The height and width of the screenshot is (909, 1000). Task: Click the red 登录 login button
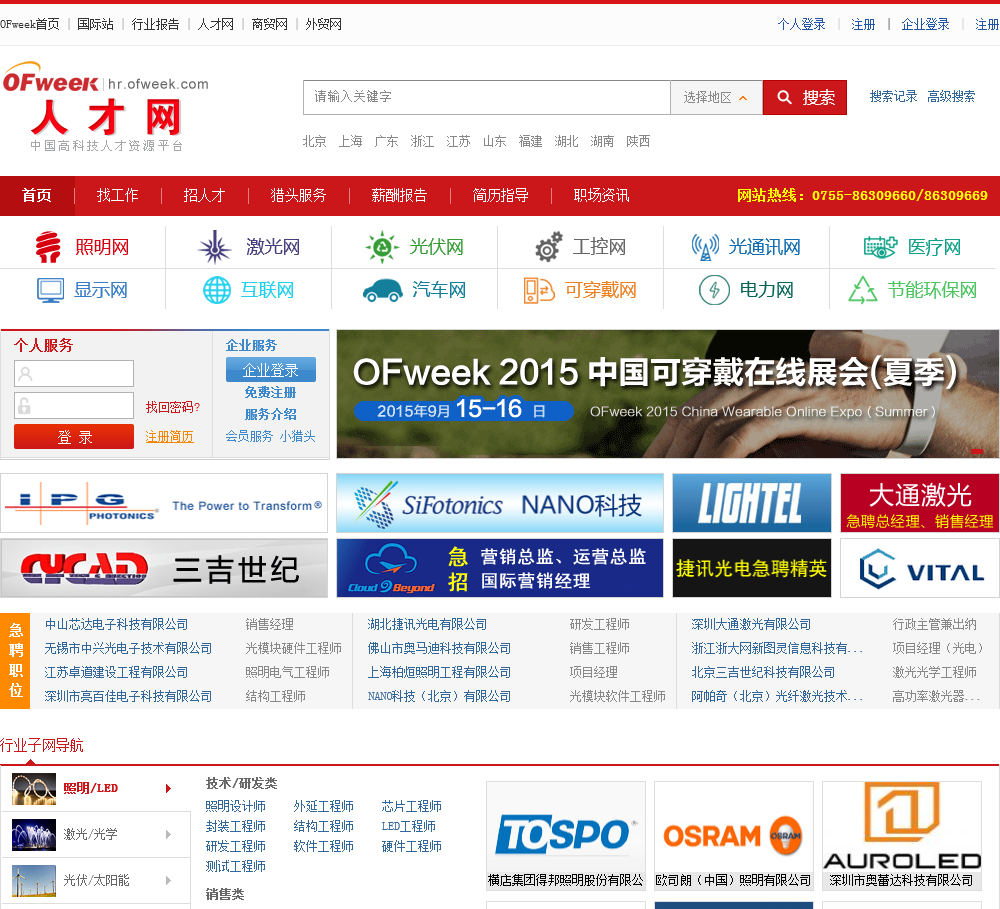(74, 437)
